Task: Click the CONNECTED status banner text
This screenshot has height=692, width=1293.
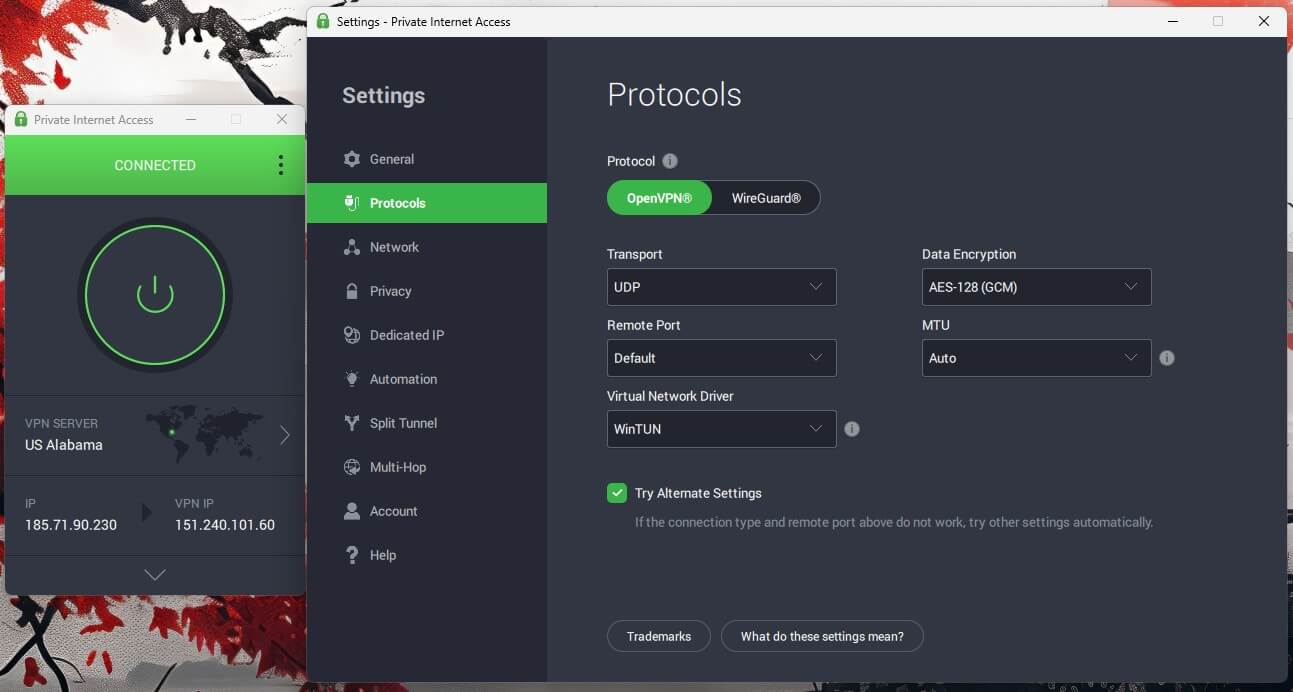Action: tap(155, 165)
